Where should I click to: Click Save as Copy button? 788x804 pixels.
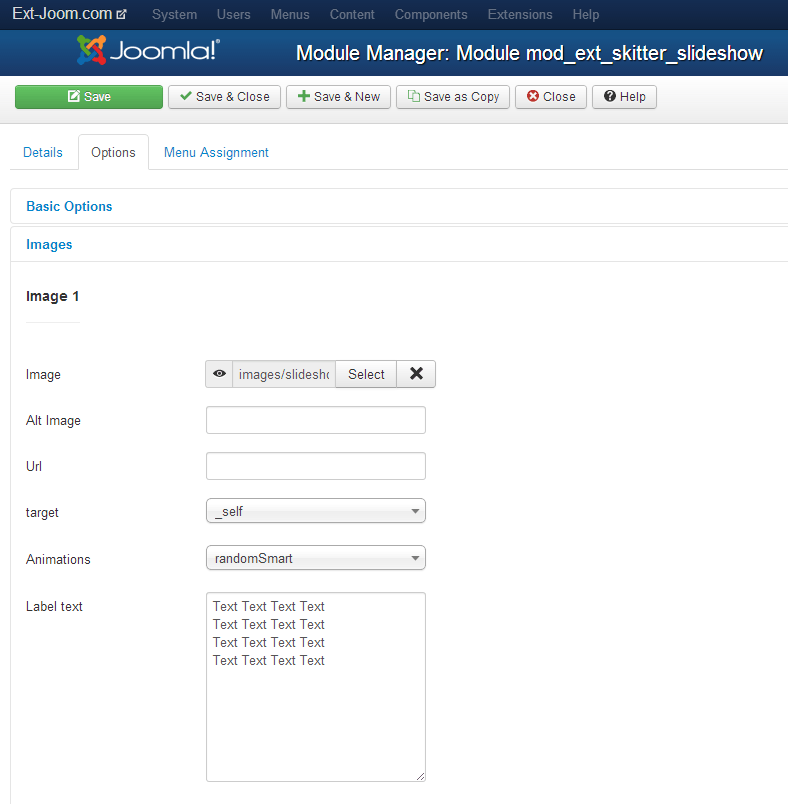tap(453, 97)
